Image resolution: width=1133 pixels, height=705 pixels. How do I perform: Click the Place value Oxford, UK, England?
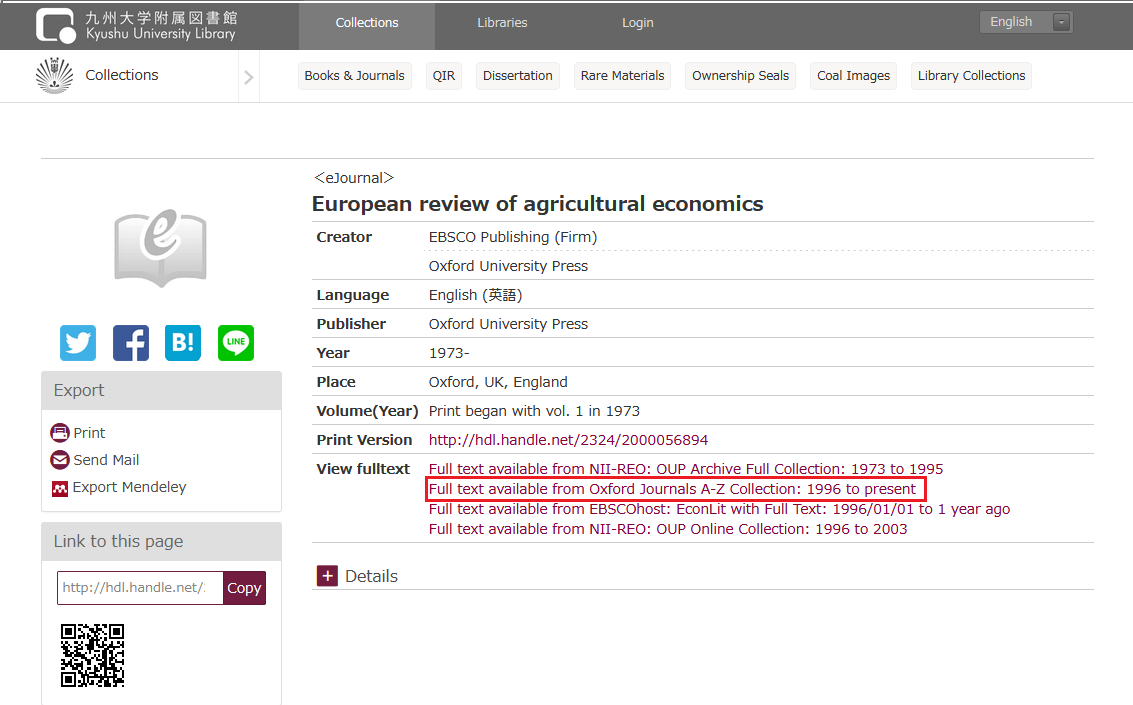pos(498,382)
